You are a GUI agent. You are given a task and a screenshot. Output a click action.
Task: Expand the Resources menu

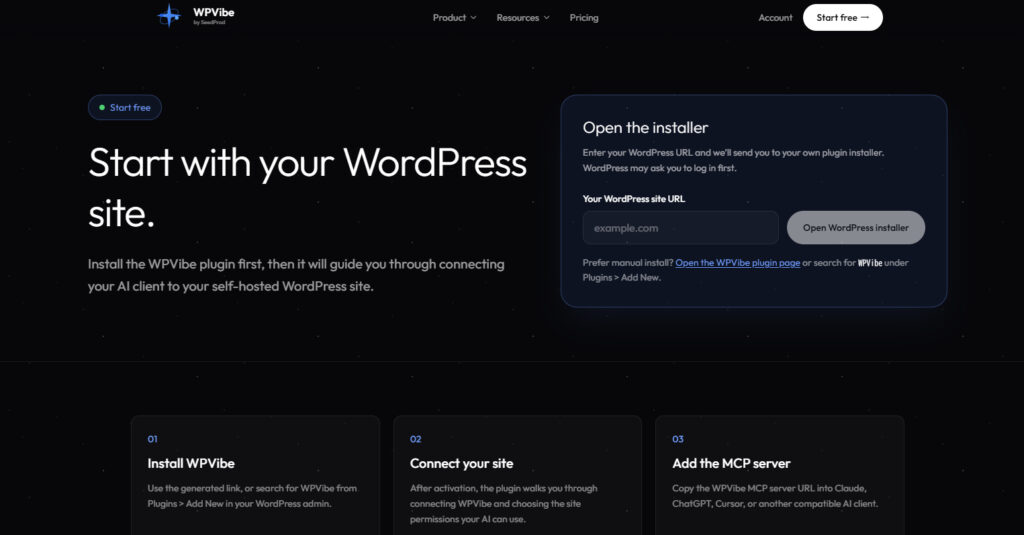point(523,18)
